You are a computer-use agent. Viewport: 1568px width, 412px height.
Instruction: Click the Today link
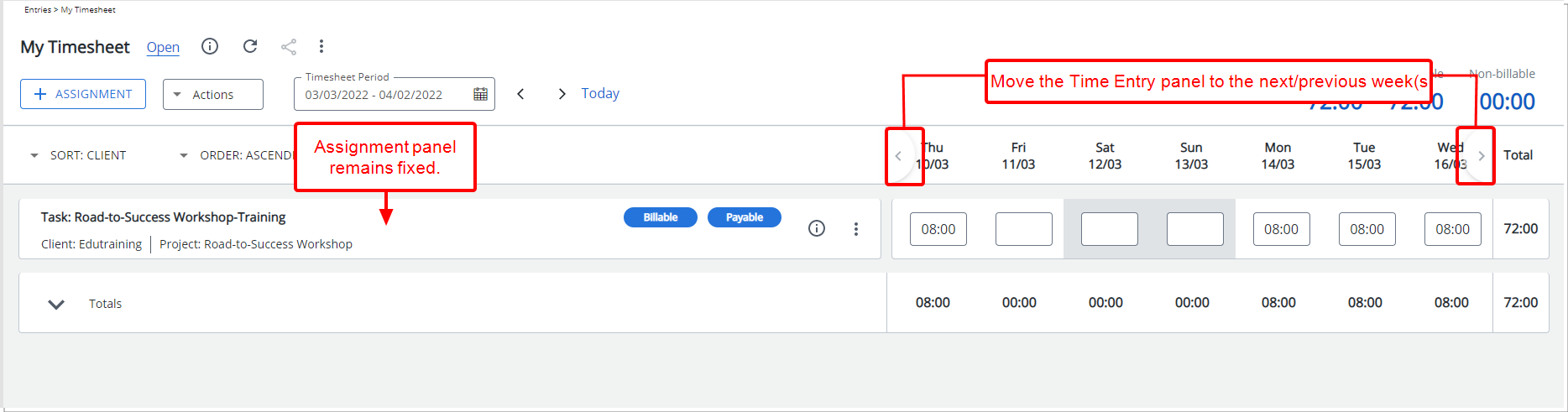(600, 93)
